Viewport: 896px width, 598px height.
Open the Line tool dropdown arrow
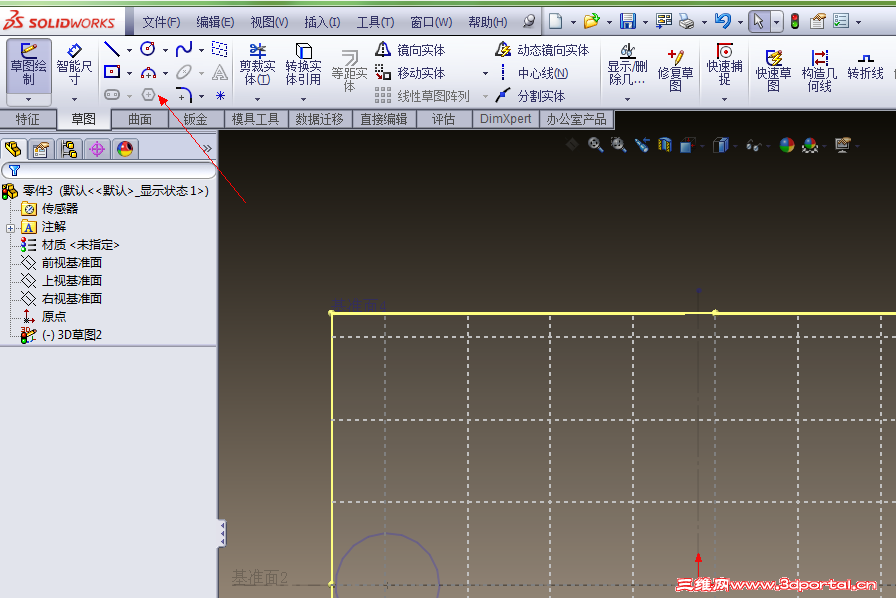[129, 50]
